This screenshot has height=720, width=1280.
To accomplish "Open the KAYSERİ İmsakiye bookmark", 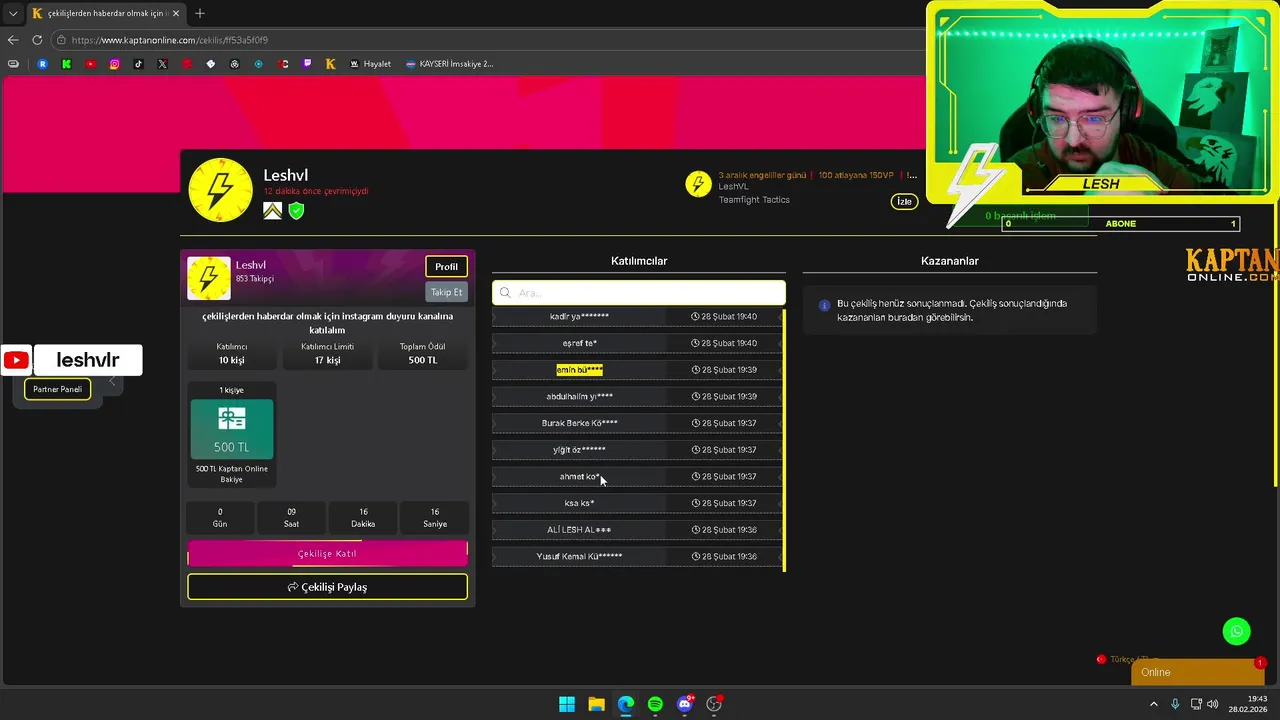I will (x=449, y=64).
